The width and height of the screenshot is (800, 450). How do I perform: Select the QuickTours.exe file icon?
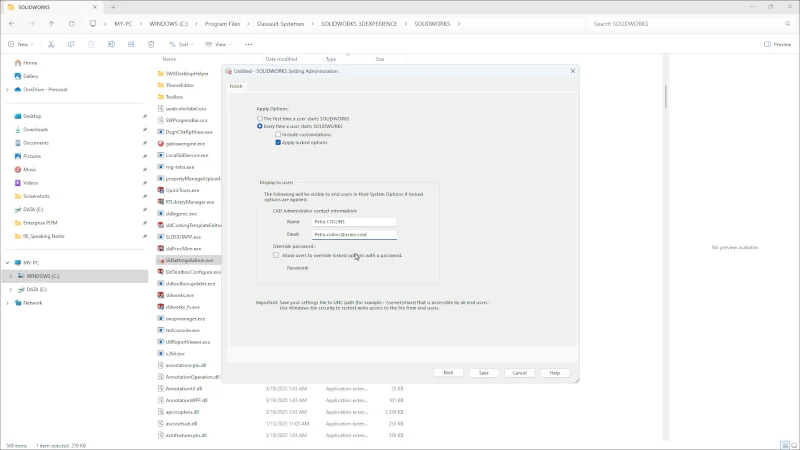point(161,189)
